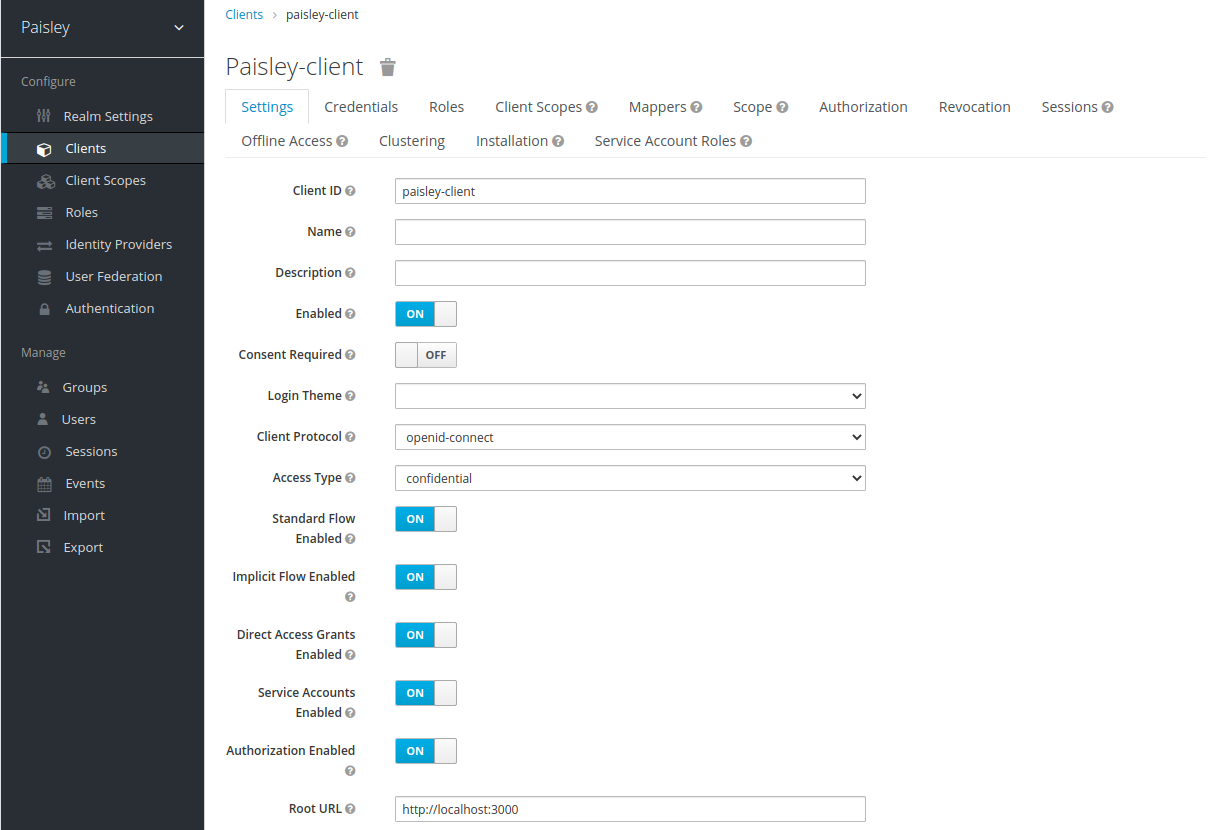Switch to the Credentials tab
This screenshot has height=830, width=1222.
click(361, 107)
